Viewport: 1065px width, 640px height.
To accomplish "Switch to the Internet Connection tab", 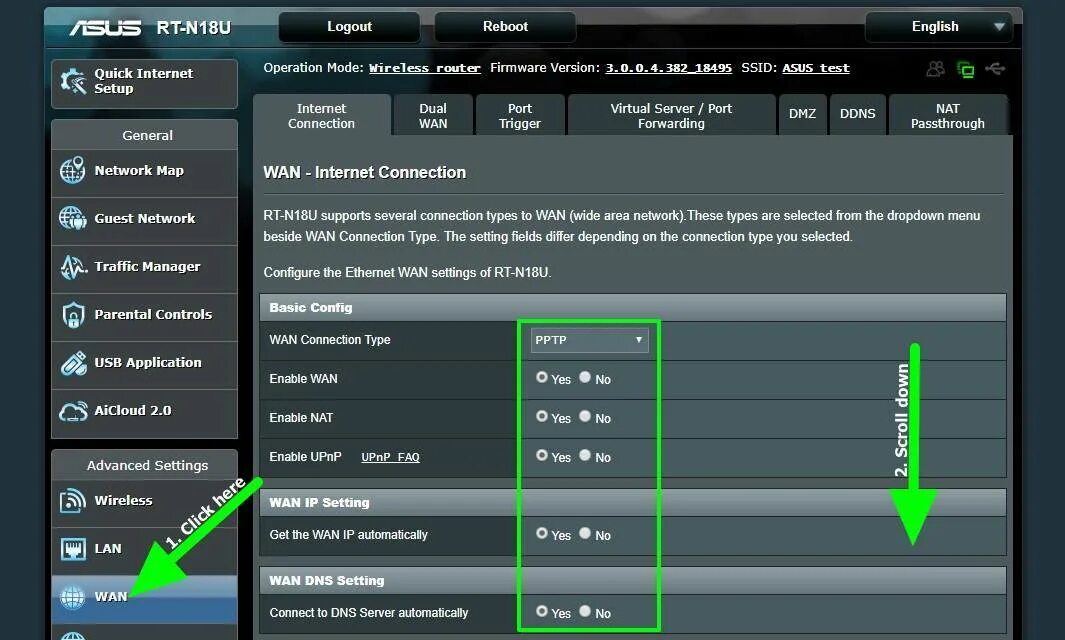I will [321, 115].
